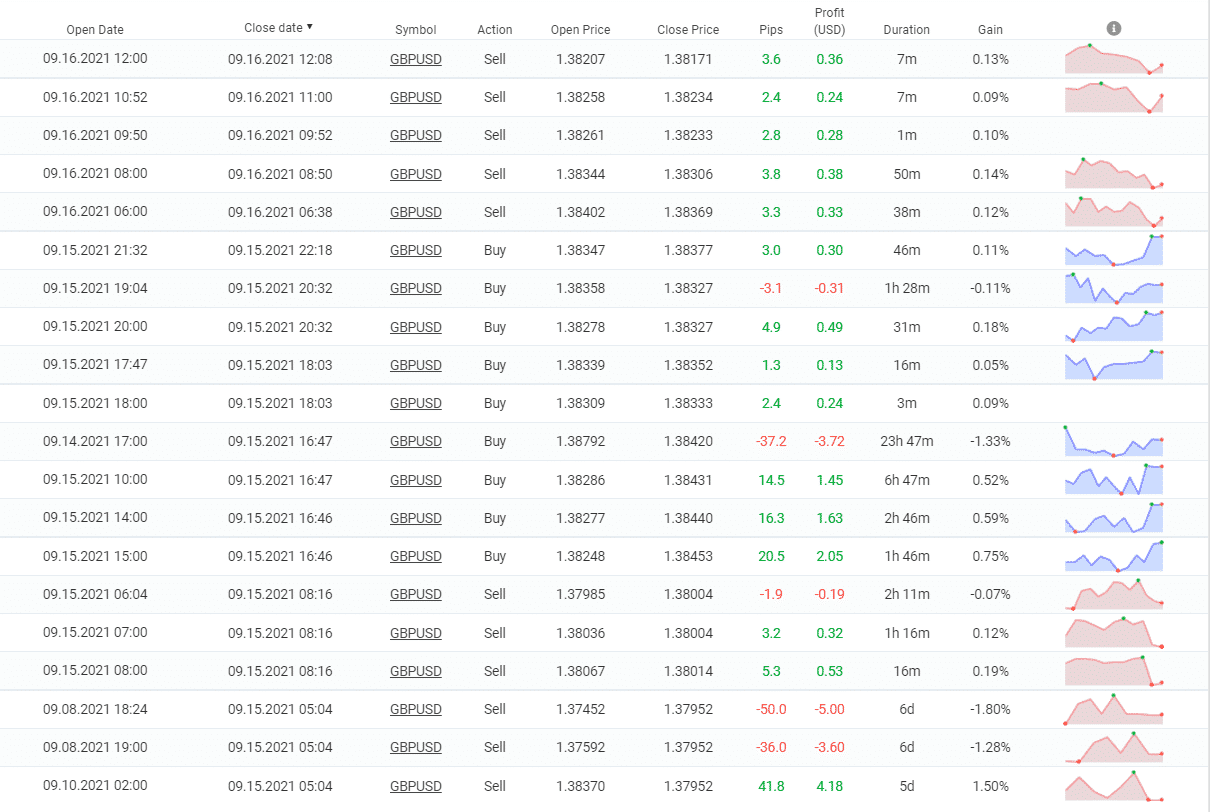Open GBPUSD link for trade opened 09.08.2021 18:24

pyautogui.click(x=415, y=710)
